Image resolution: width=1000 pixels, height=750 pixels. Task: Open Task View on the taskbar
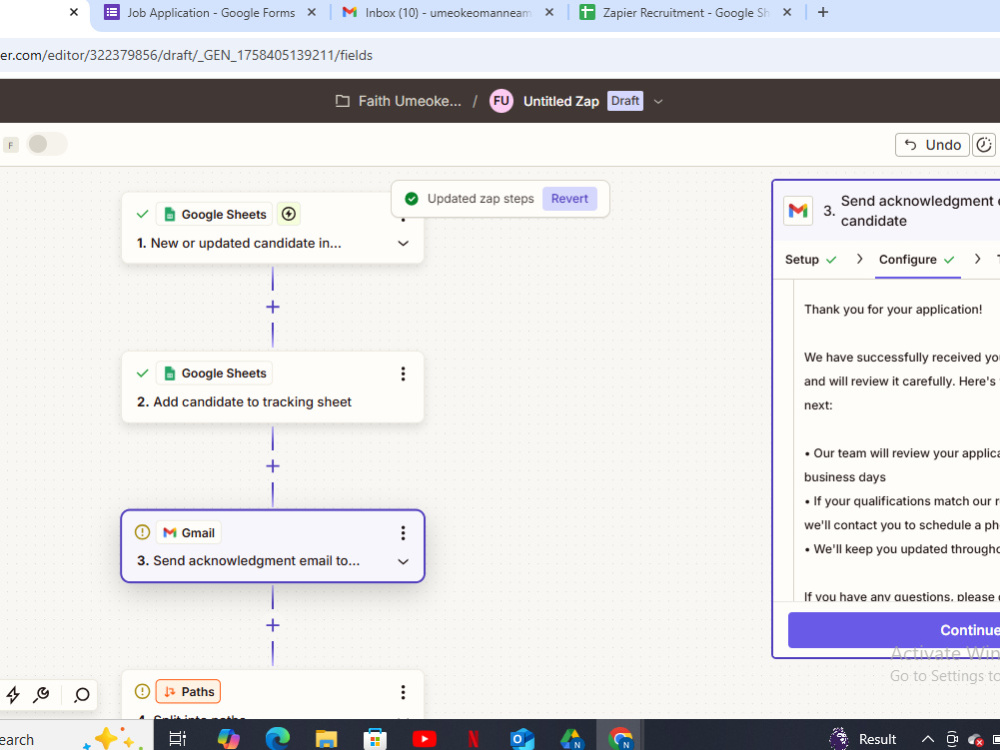[x=177, y=739]
